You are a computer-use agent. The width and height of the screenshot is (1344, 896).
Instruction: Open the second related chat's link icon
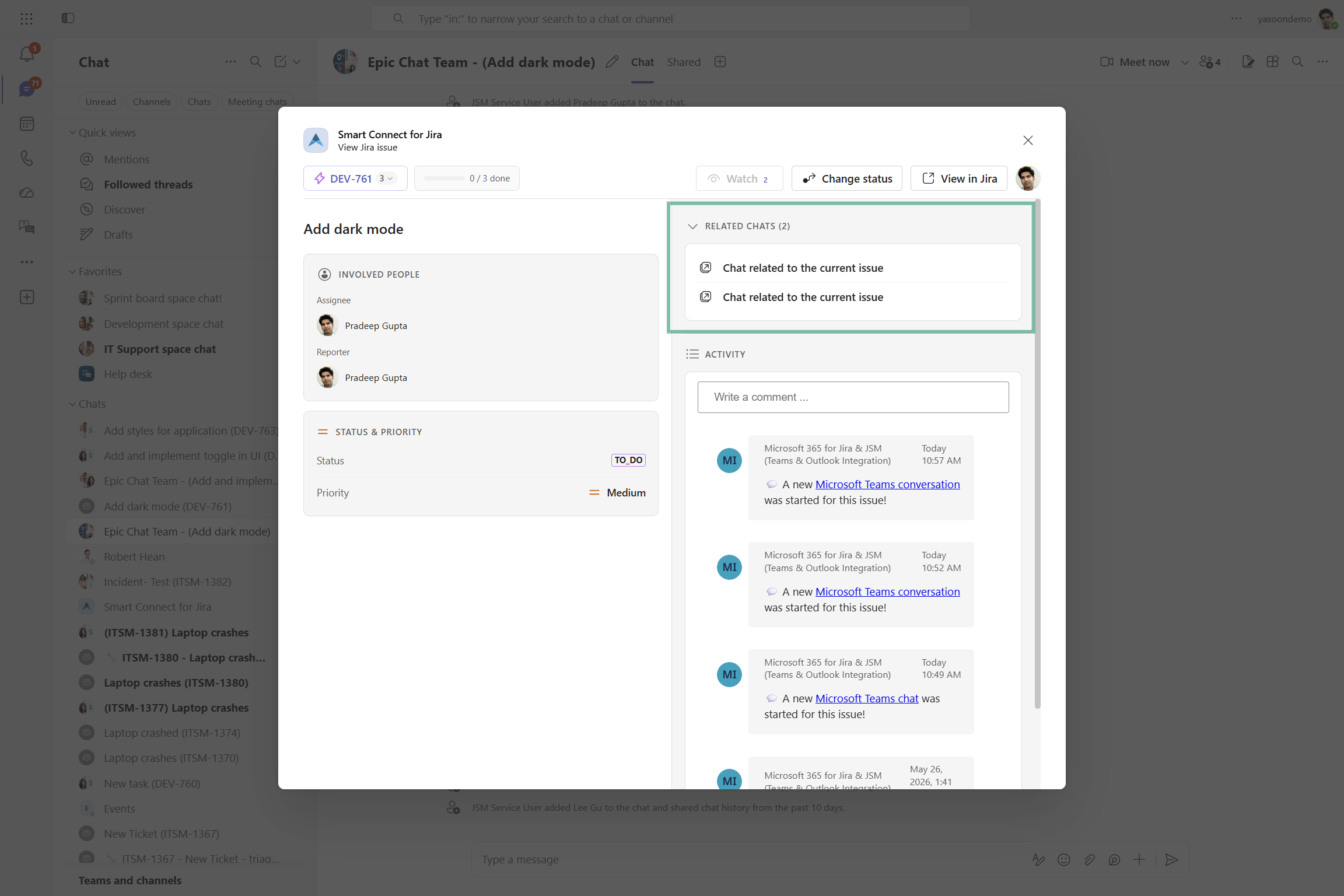pos(705,297)
